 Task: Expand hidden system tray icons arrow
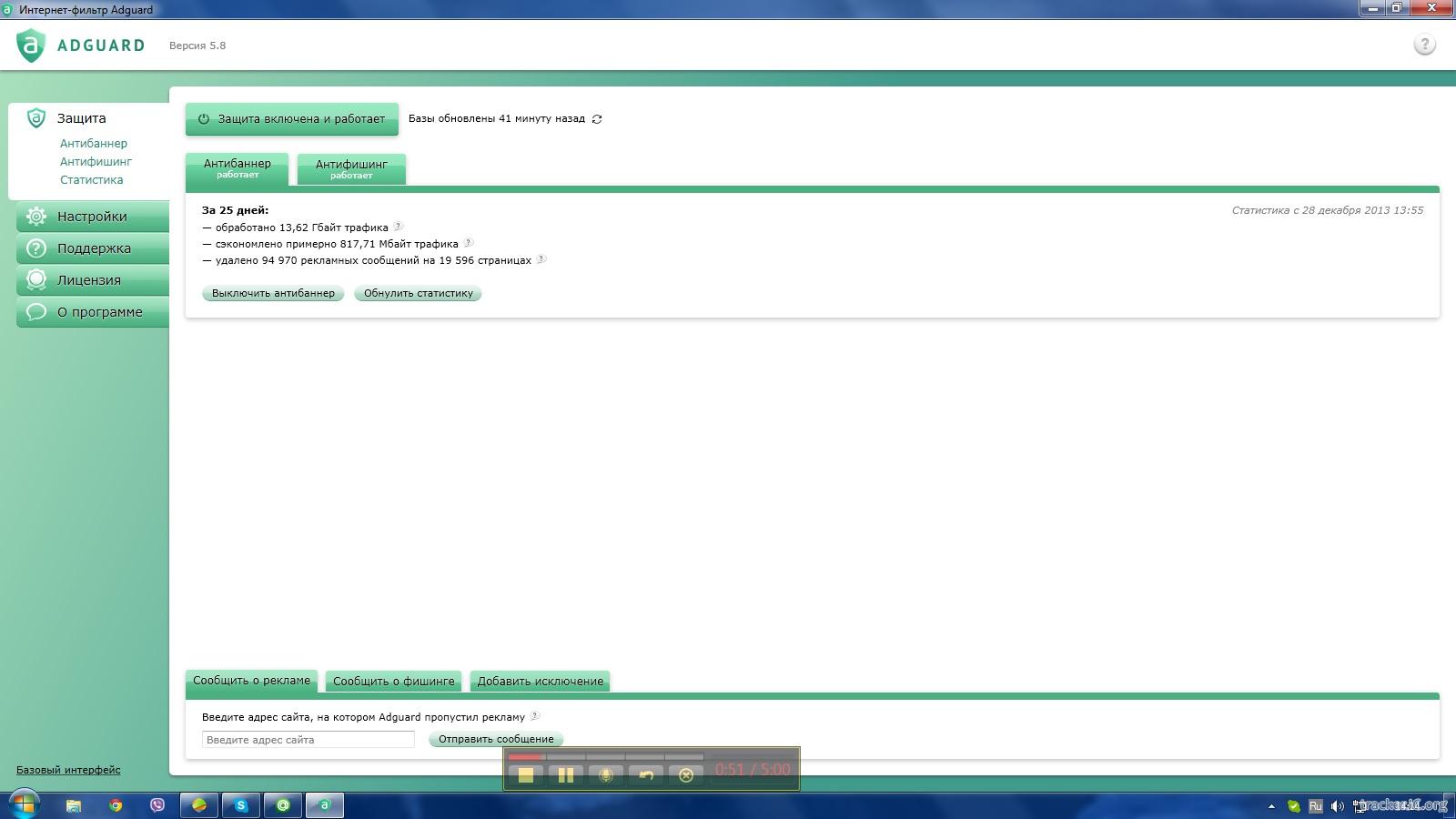(1271, 806)
